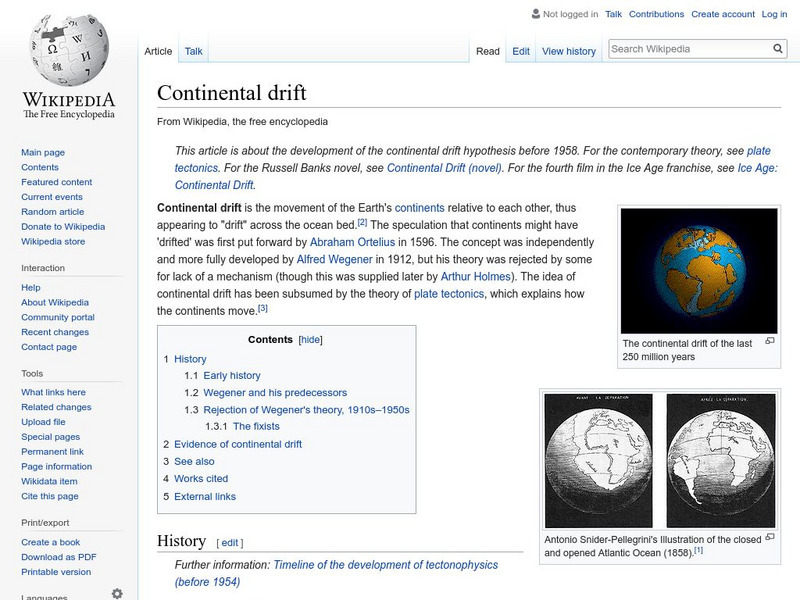This screenshot has height=600, width=800.
Task: Edit the History section
Action: point(230,543)
